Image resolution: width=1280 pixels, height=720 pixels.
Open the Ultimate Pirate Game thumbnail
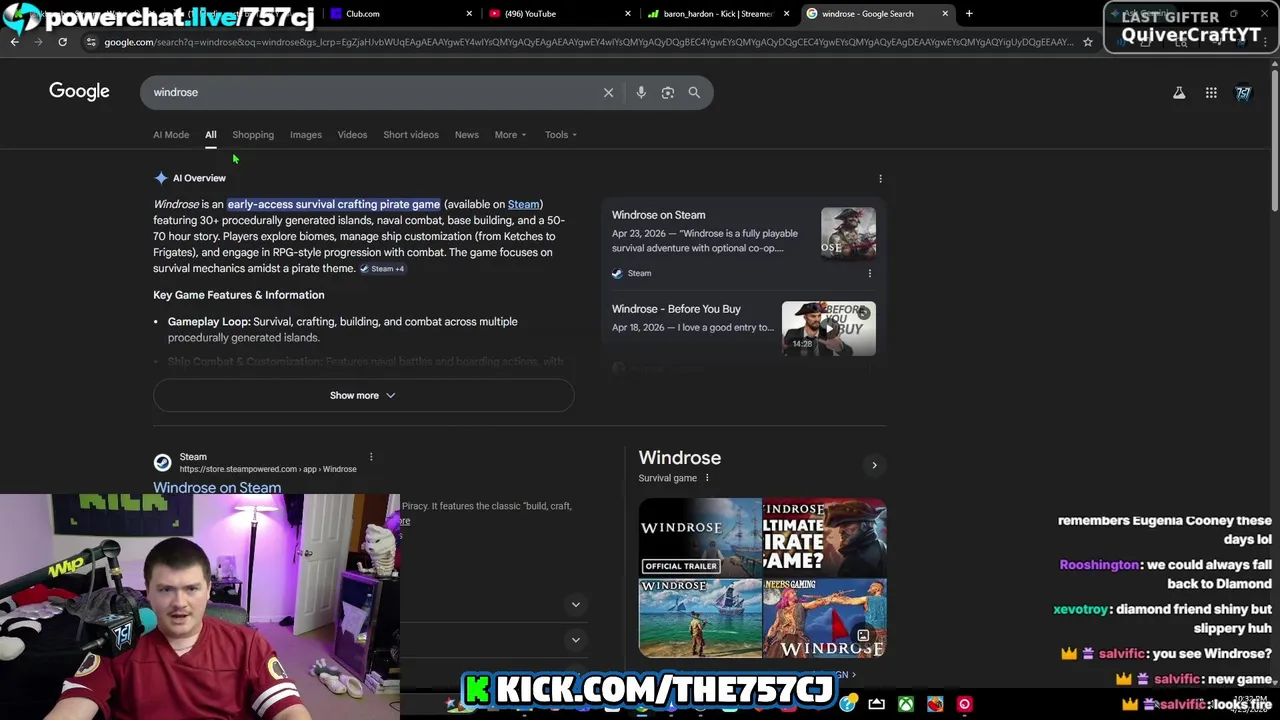[x=825, y=537]
